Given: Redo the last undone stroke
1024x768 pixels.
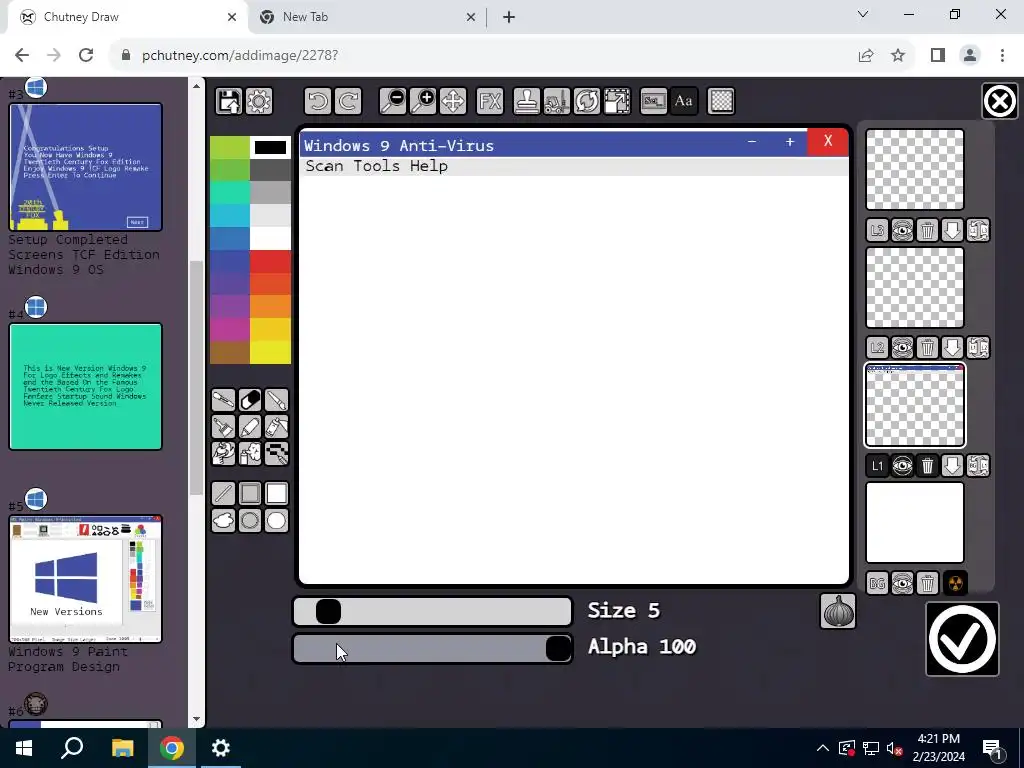Looking at the screenshot, I should coord(348,101).
